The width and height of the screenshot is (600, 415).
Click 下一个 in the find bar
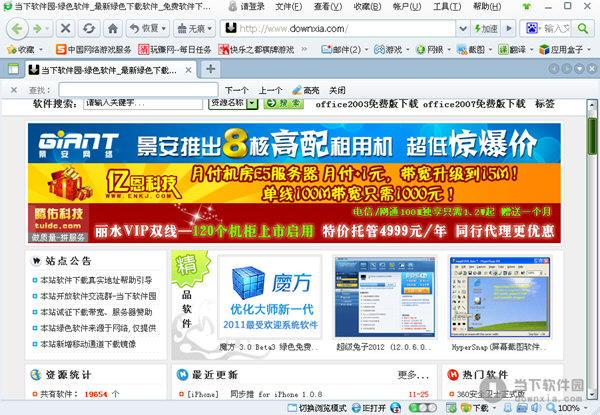pyautogui.click(x=236, y=90)
